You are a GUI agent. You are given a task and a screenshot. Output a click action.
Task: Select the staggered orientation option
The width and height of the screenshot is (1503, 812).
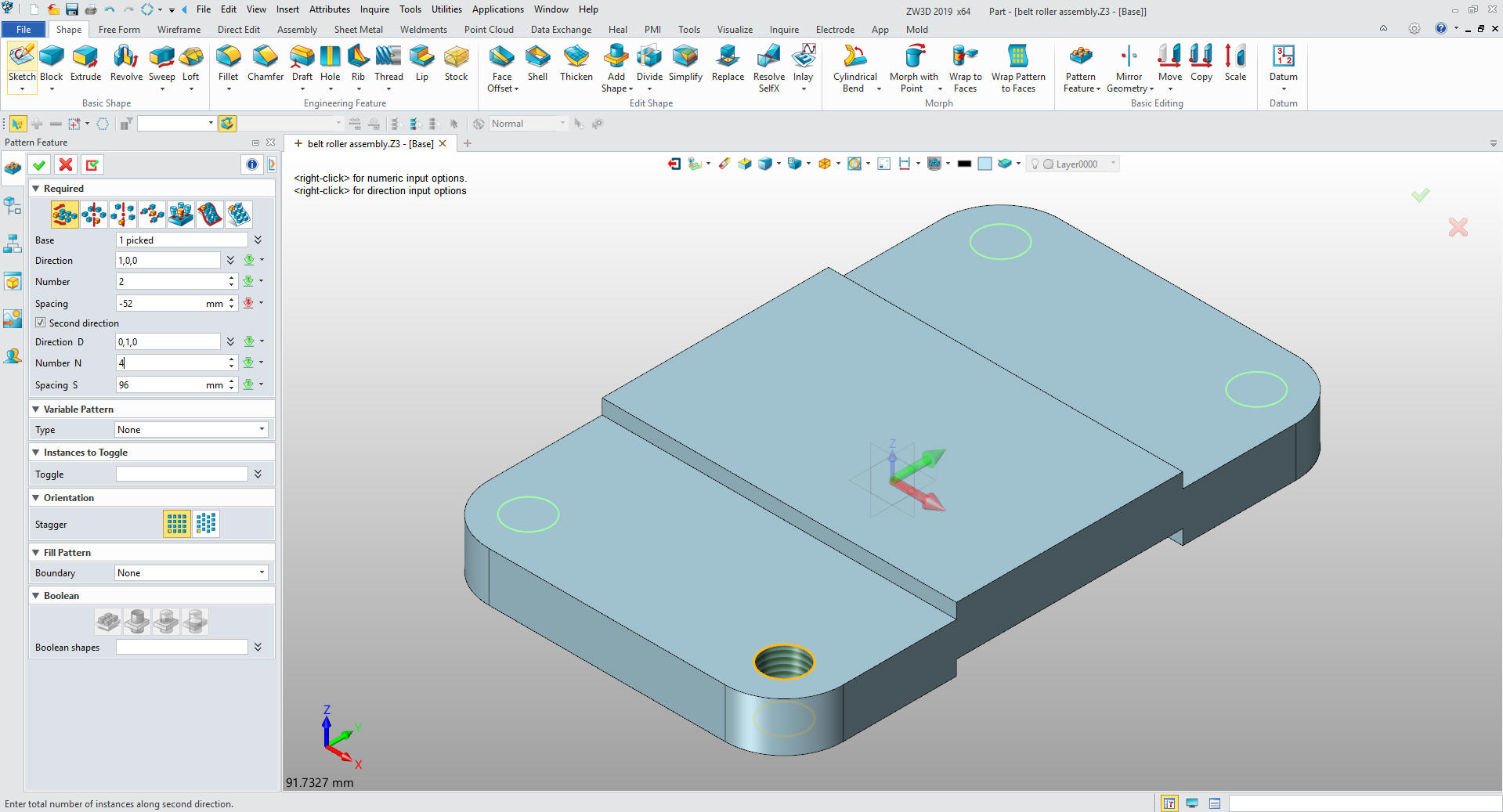(206, 524)
